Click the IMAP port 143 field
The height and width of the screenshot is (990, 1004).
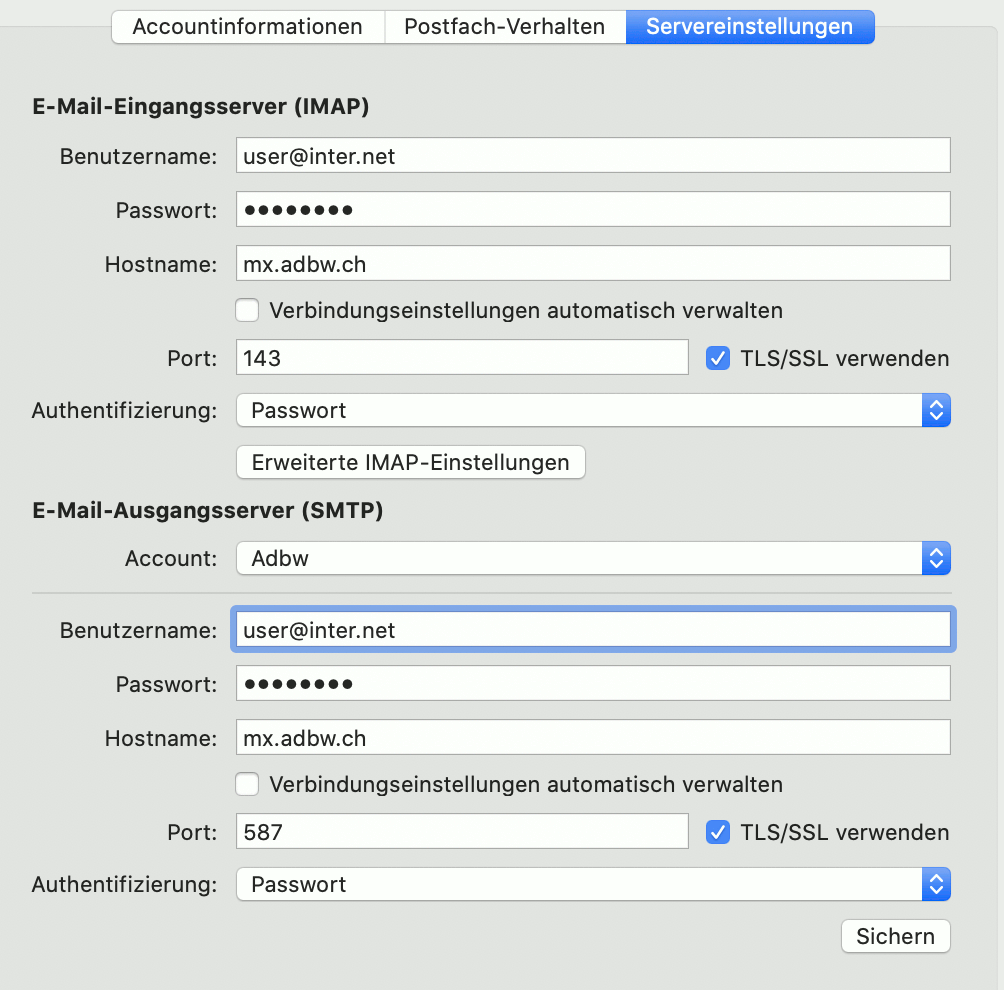pyautogui.click(x=462, y=358)
